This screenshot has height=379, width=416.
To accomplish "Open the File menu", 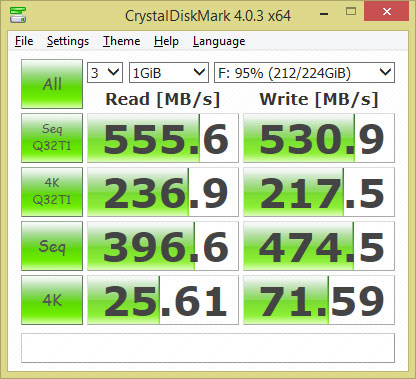I will (24, 41).
